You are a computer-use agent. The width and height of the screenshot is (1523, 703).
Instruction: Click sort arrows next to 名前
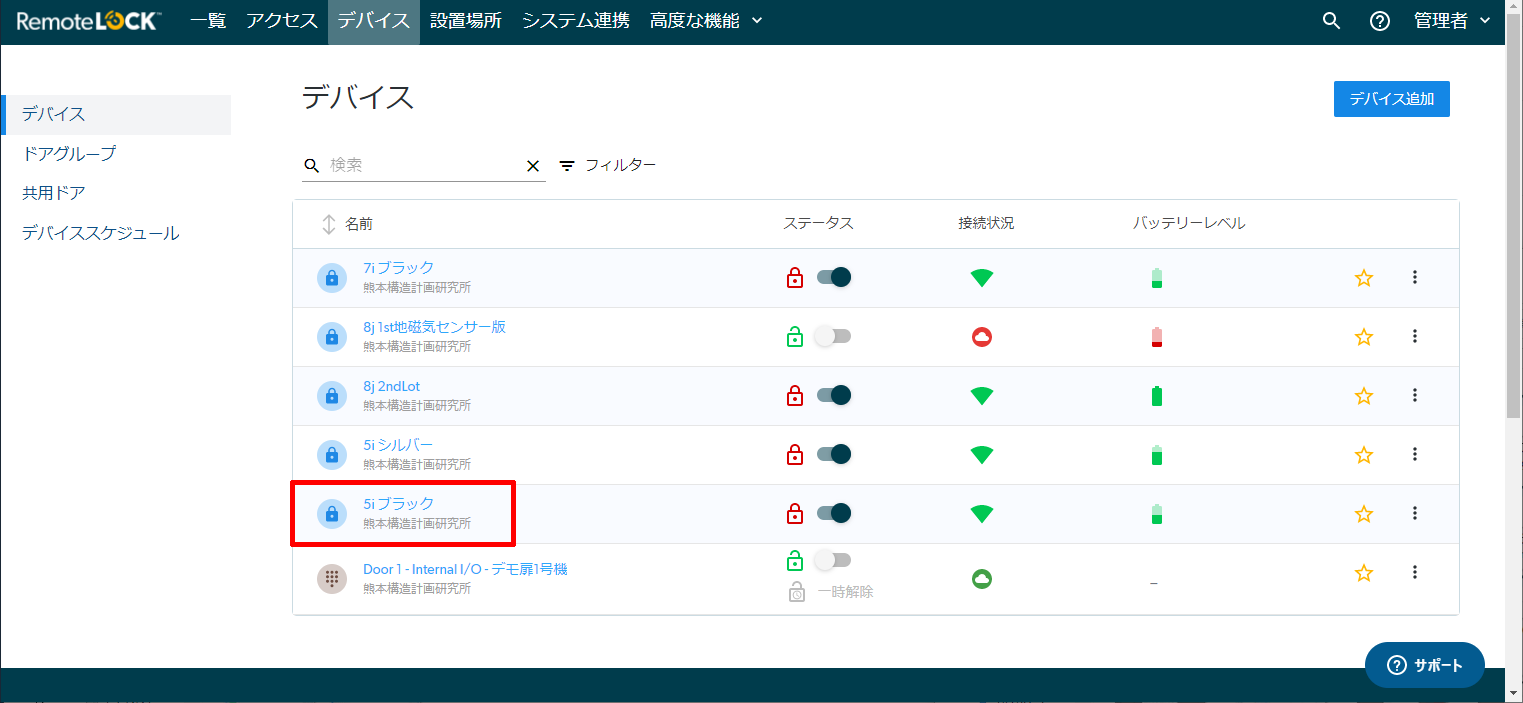[x=328, y=224]
